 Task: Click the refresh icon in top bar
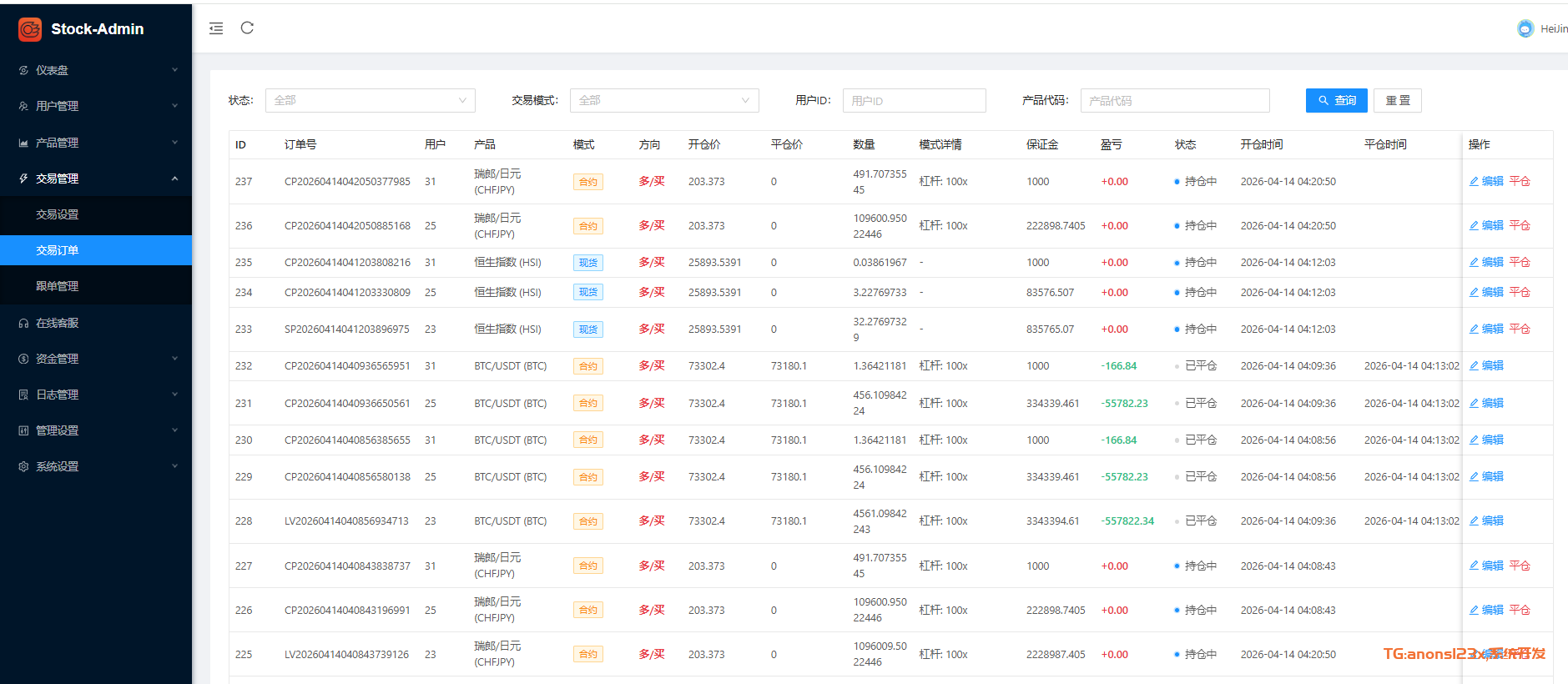247,28
